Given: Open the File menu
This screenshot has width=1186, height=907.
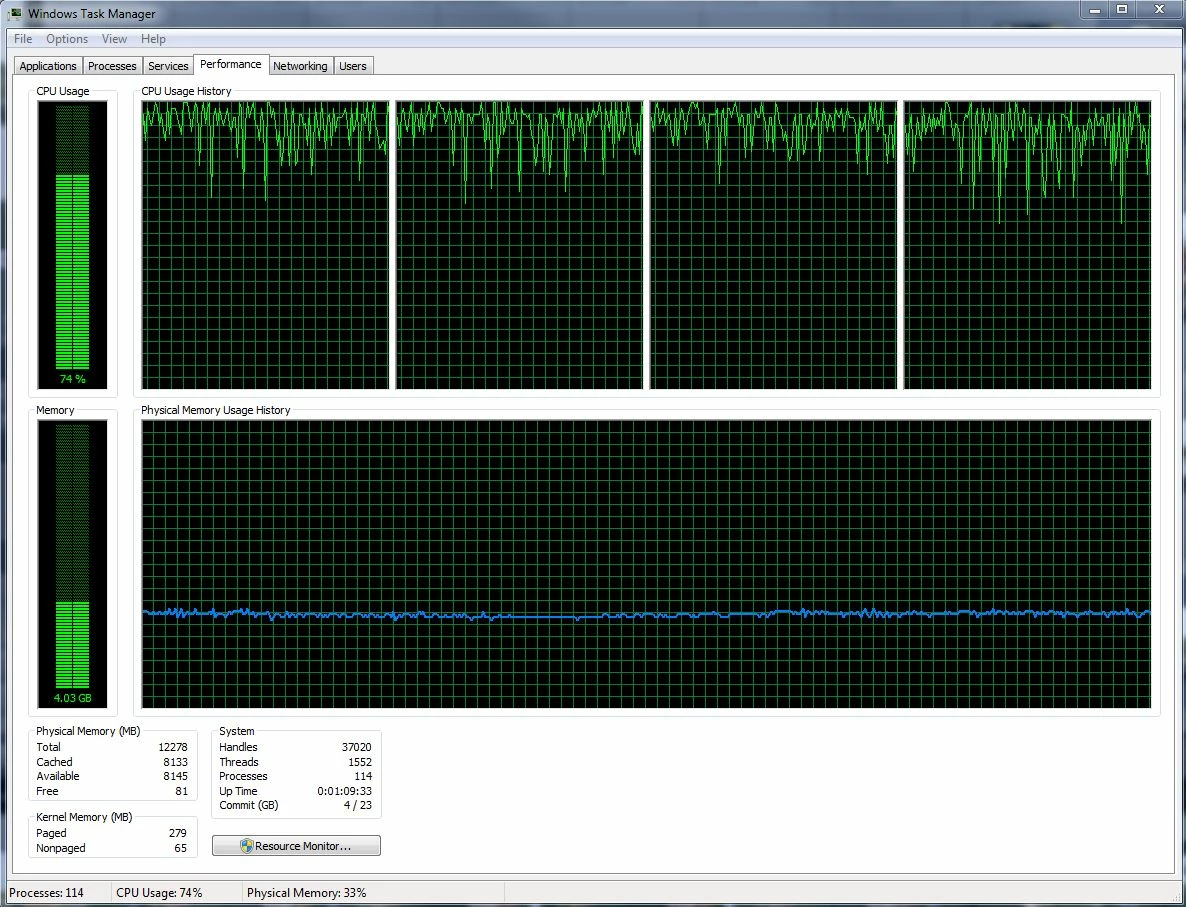Looking at the screenshot, I should 23,39.
